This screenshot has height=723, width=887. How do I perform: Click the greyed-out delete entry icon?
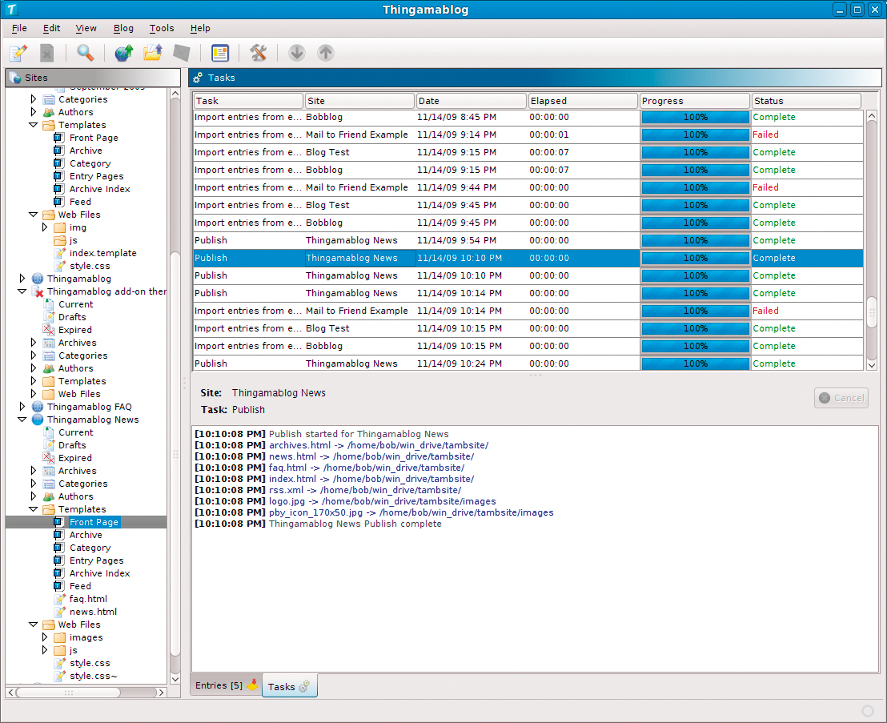tap(47, 53)
